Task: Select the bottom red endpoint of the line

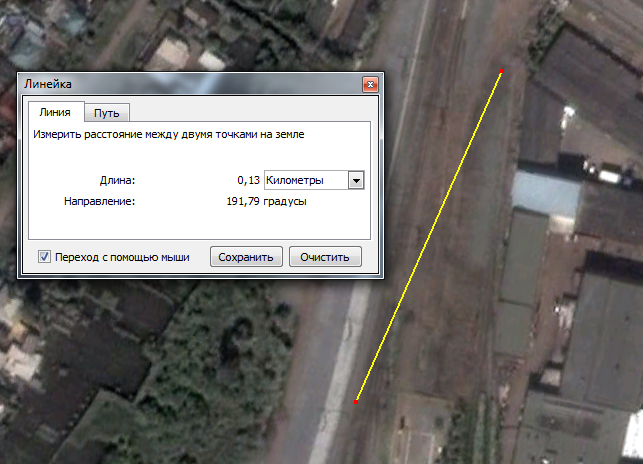Action: [x=356, y=402]
